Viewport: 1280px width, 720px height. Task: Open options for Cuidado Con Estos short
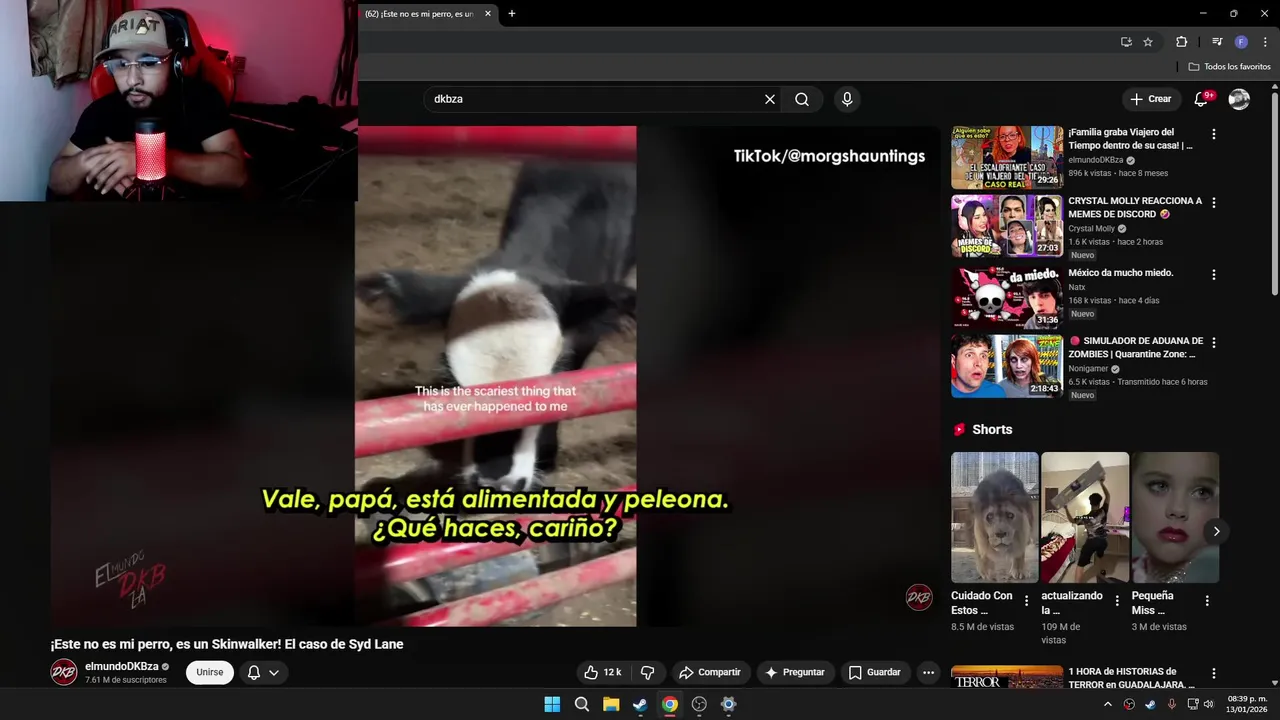(x=1026, y=601)
